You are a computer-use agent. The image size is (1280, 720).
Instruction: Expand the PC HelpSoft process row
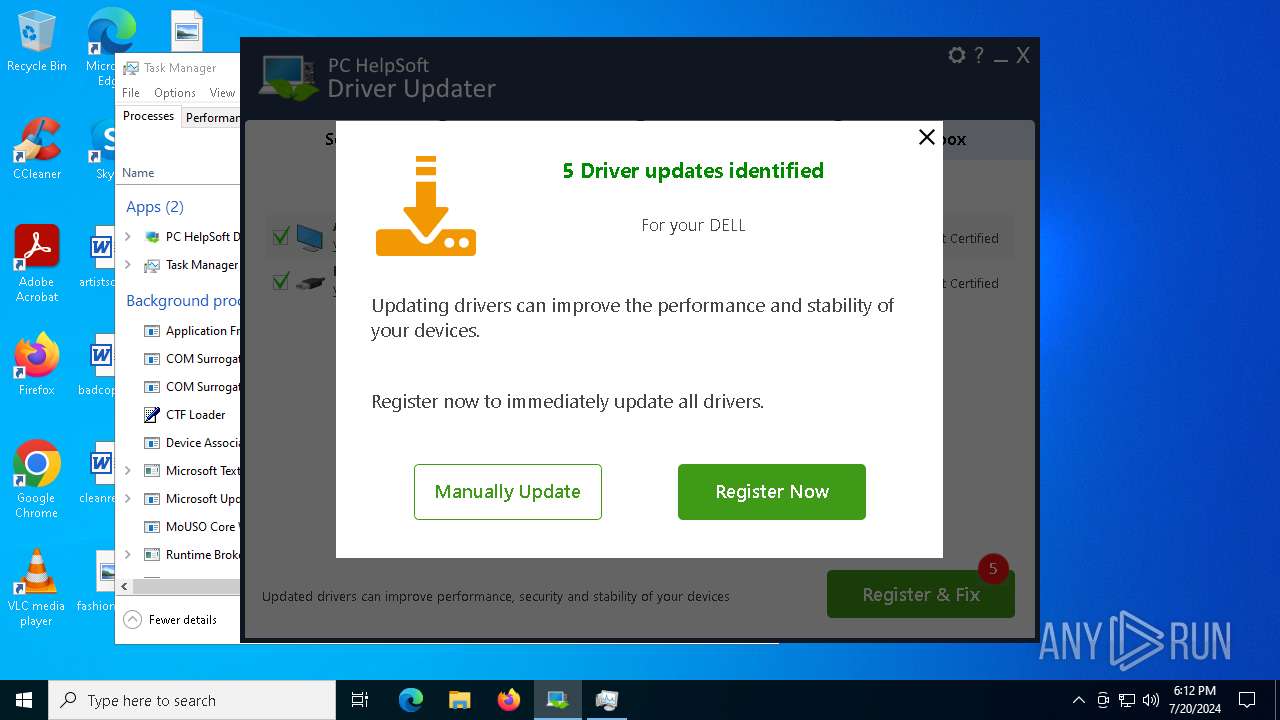(128, 237)
